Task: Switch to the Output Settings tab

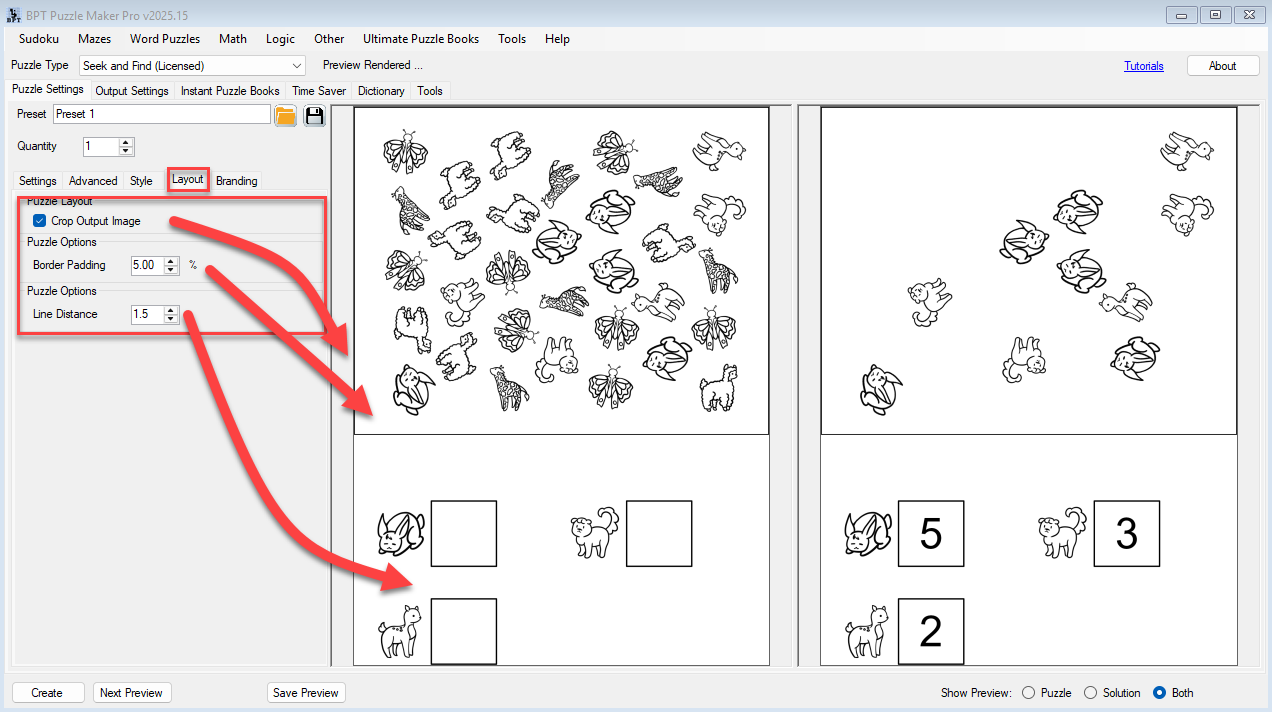Action: click(x=132, y=91)
